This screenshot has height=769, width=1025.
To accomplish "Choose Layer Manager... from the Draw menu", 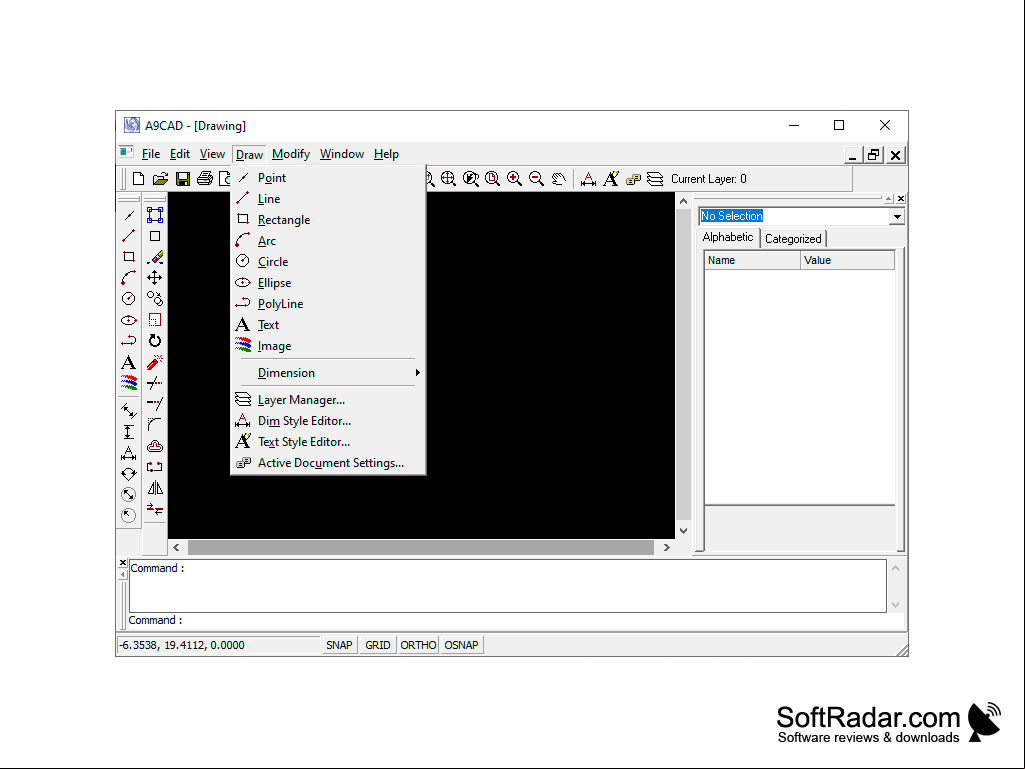I will (330, 400).
